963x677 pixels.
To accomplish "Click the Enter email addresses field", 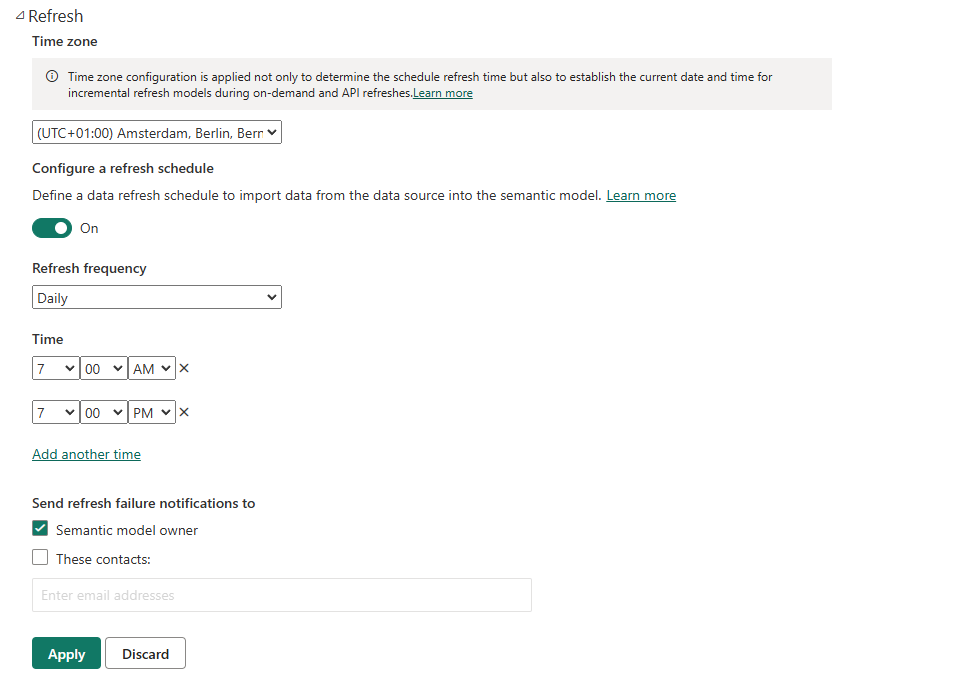I will [x=281, y=595].
